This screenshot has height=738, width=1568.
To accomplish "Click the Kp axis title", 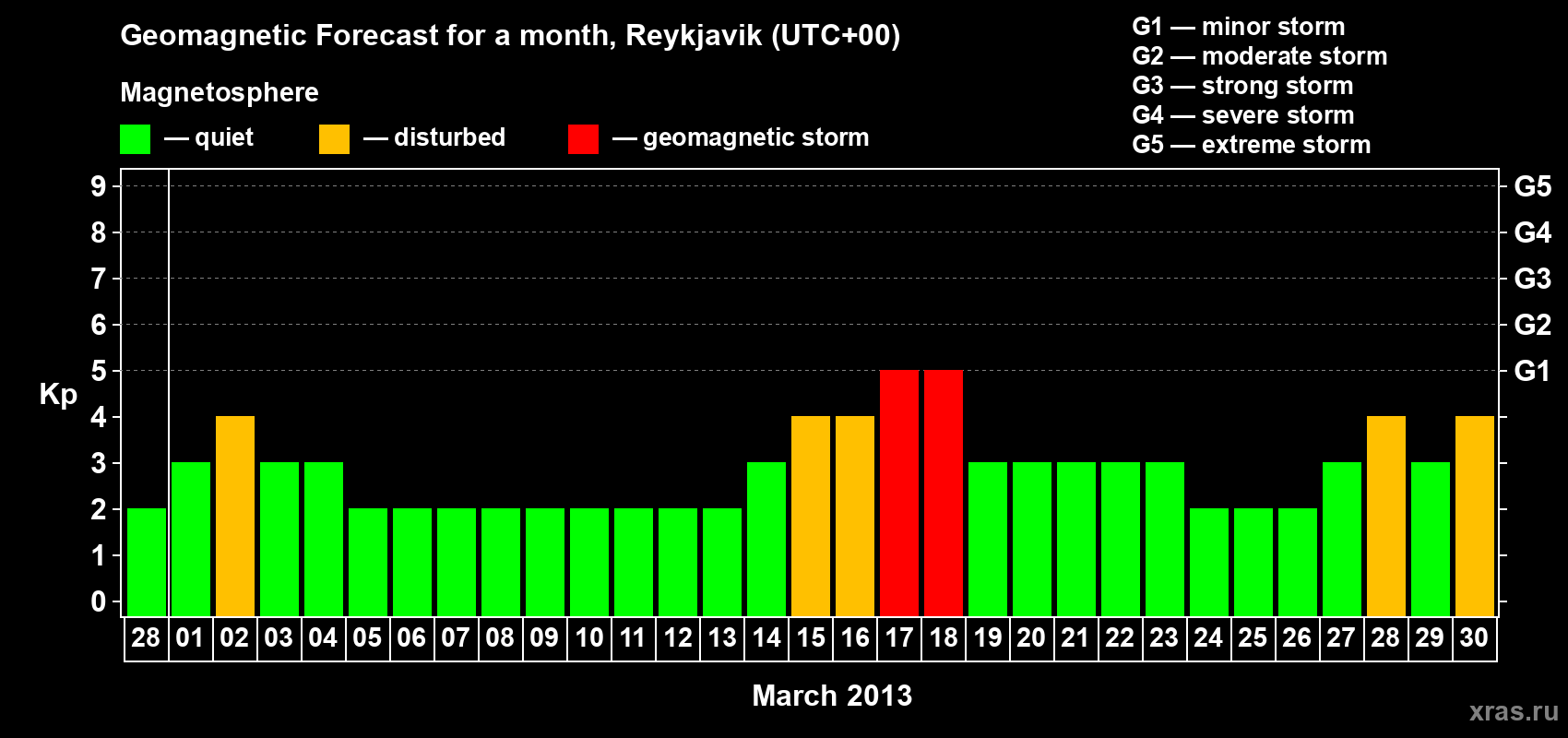I will [x=58, y=395].
